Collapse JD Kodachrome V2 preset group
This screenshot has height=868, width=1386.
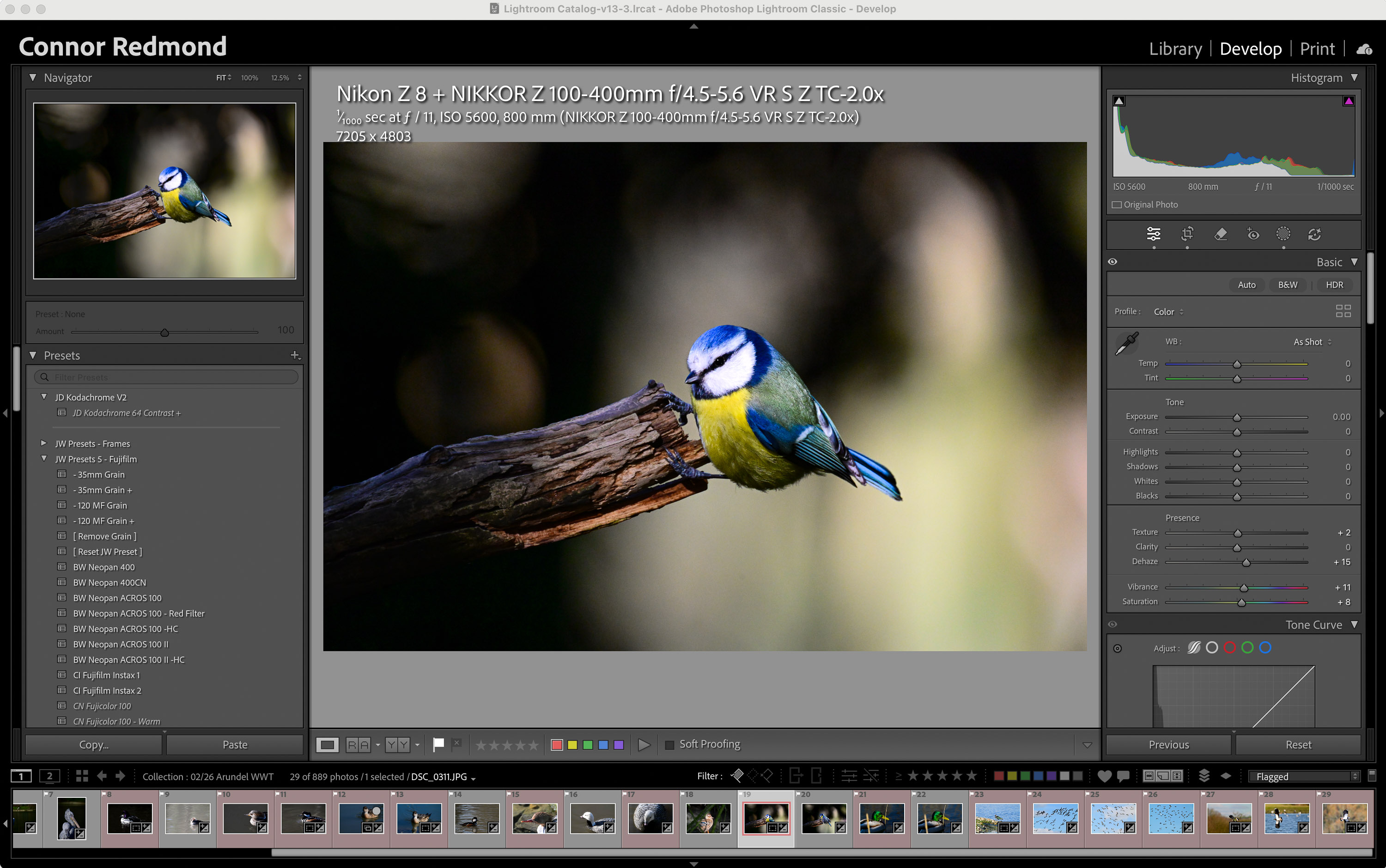coord(43,397)
